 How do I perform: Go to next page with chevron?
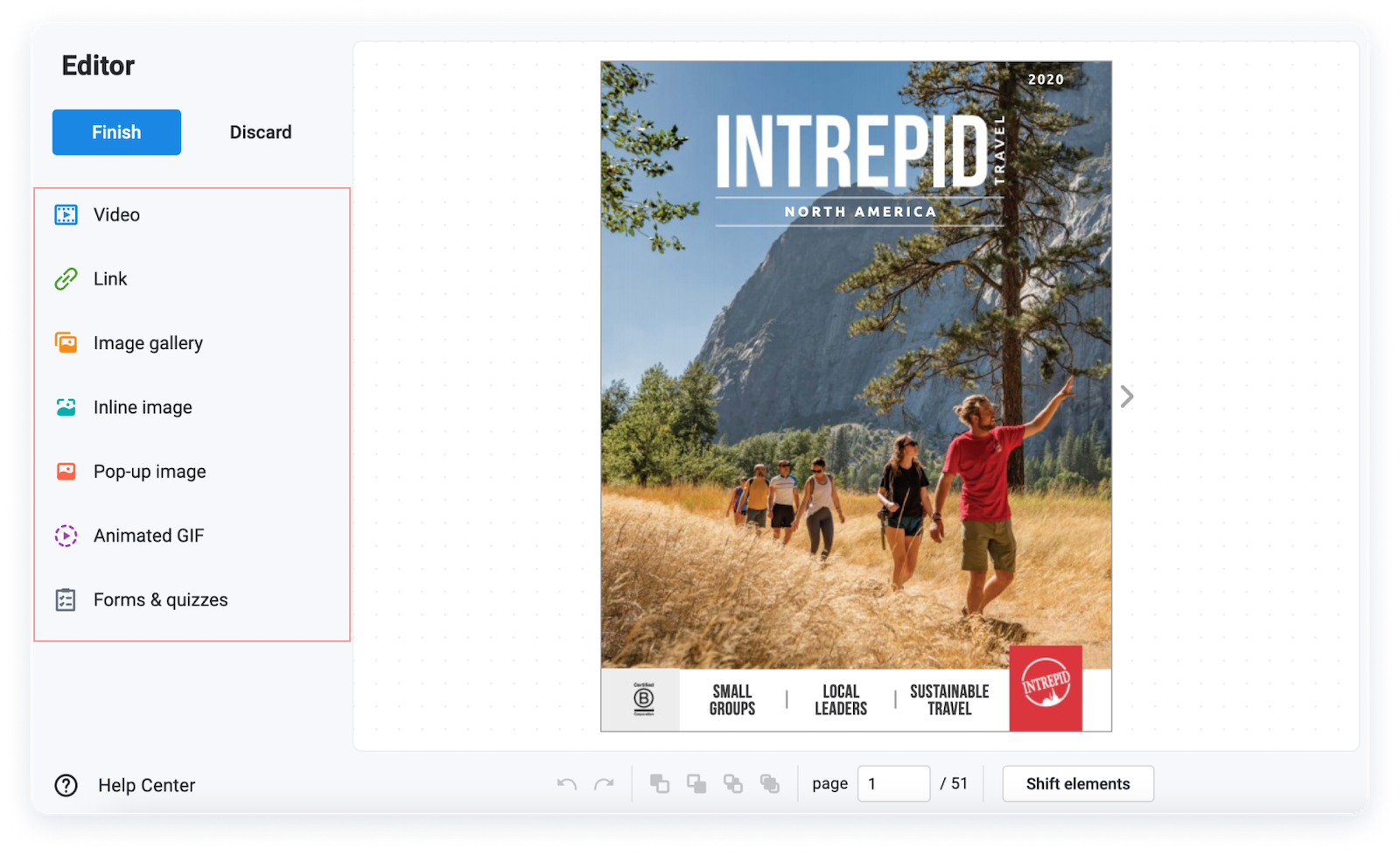click(1127, 397)
